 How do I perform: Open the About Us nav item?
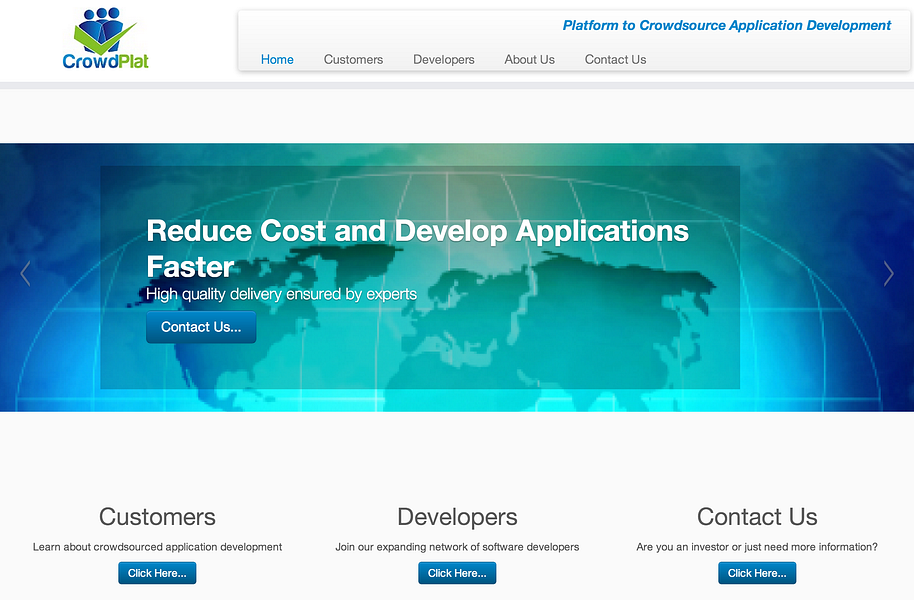[529, 59]
